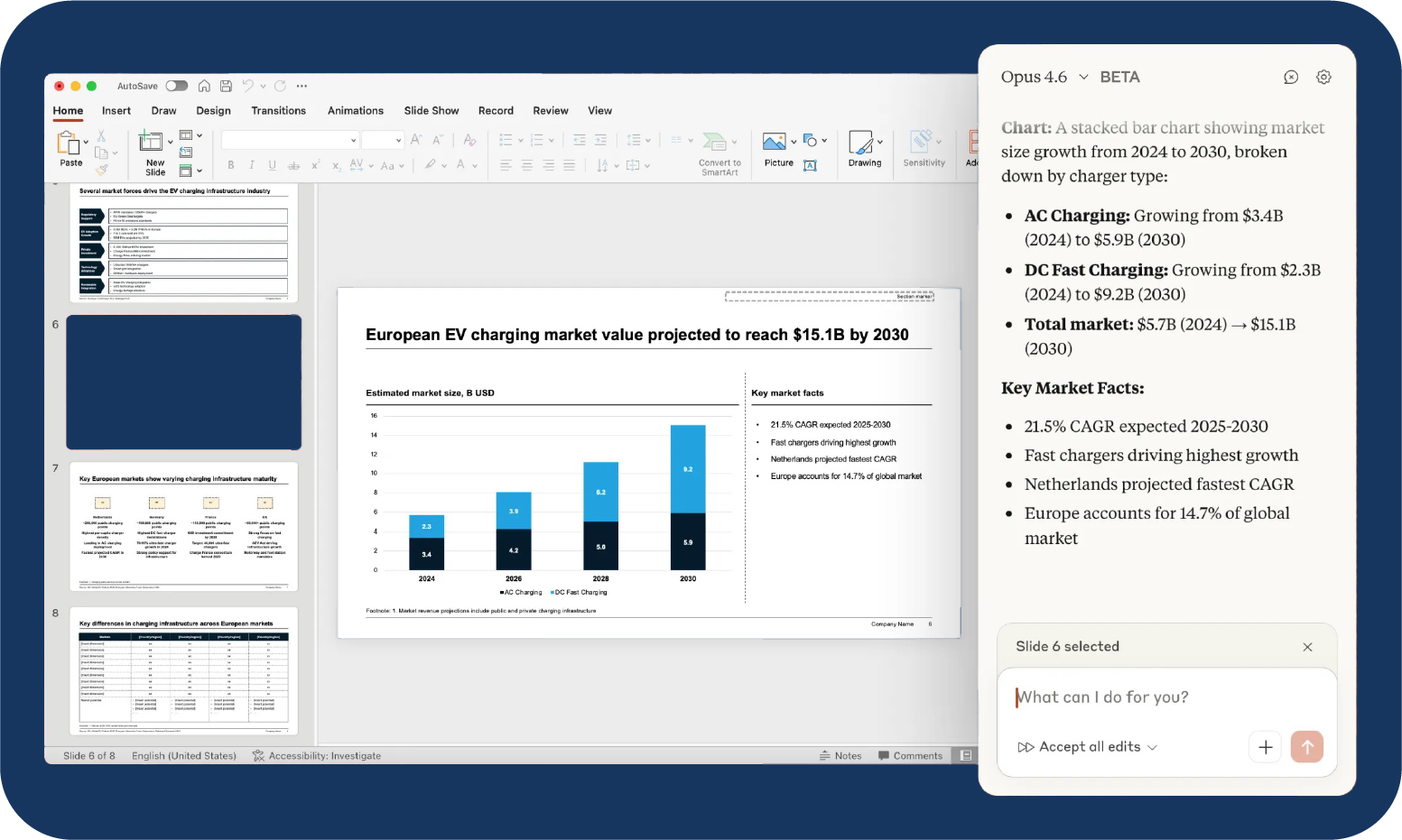Screen dimensions: 1402x840
Task: Open the Opus 4.6 model selector
Action: pos(1045,77)
